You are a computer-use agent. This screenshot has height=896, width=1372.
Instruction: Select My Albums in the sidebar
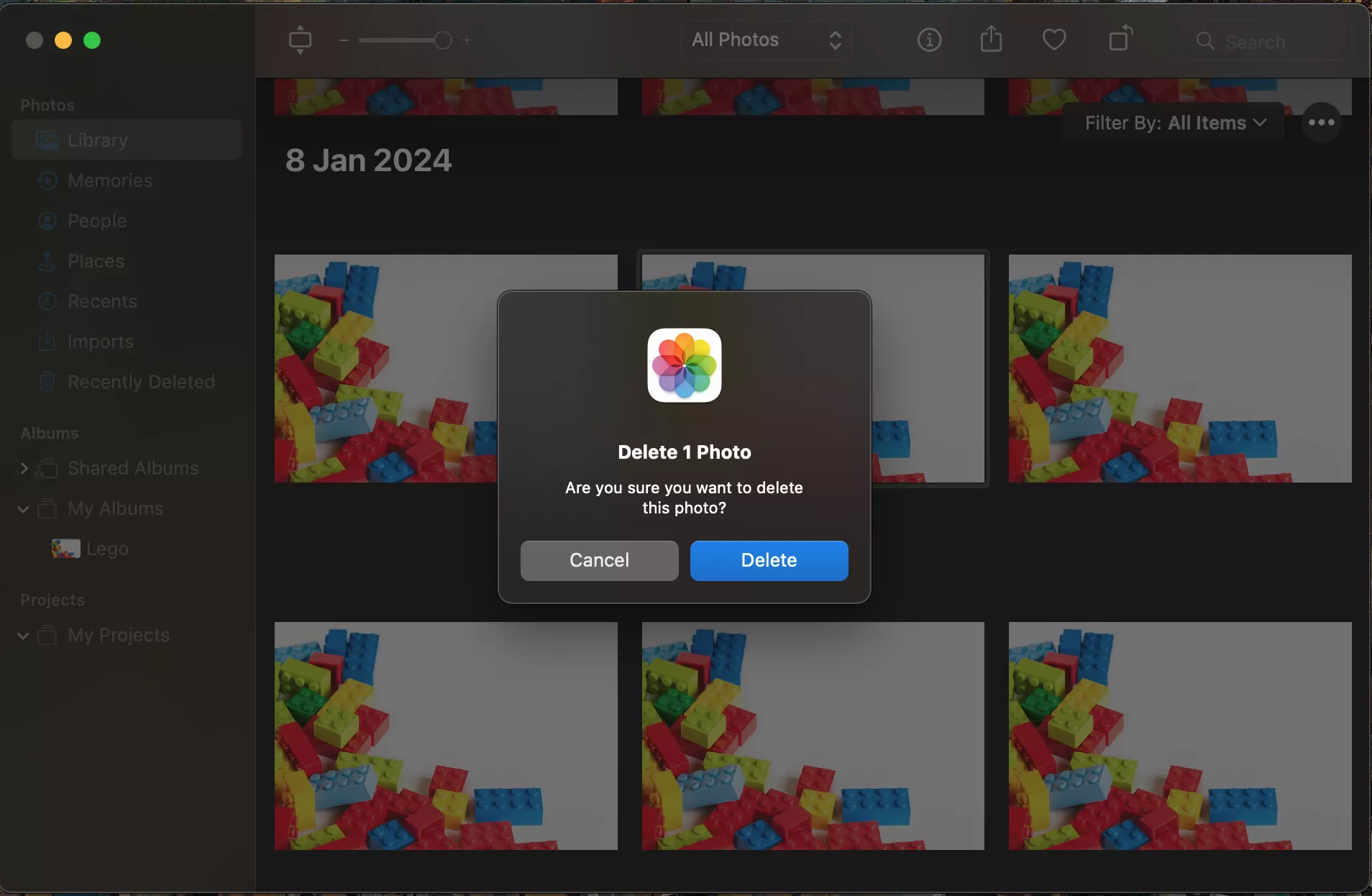tap(127, 508)
